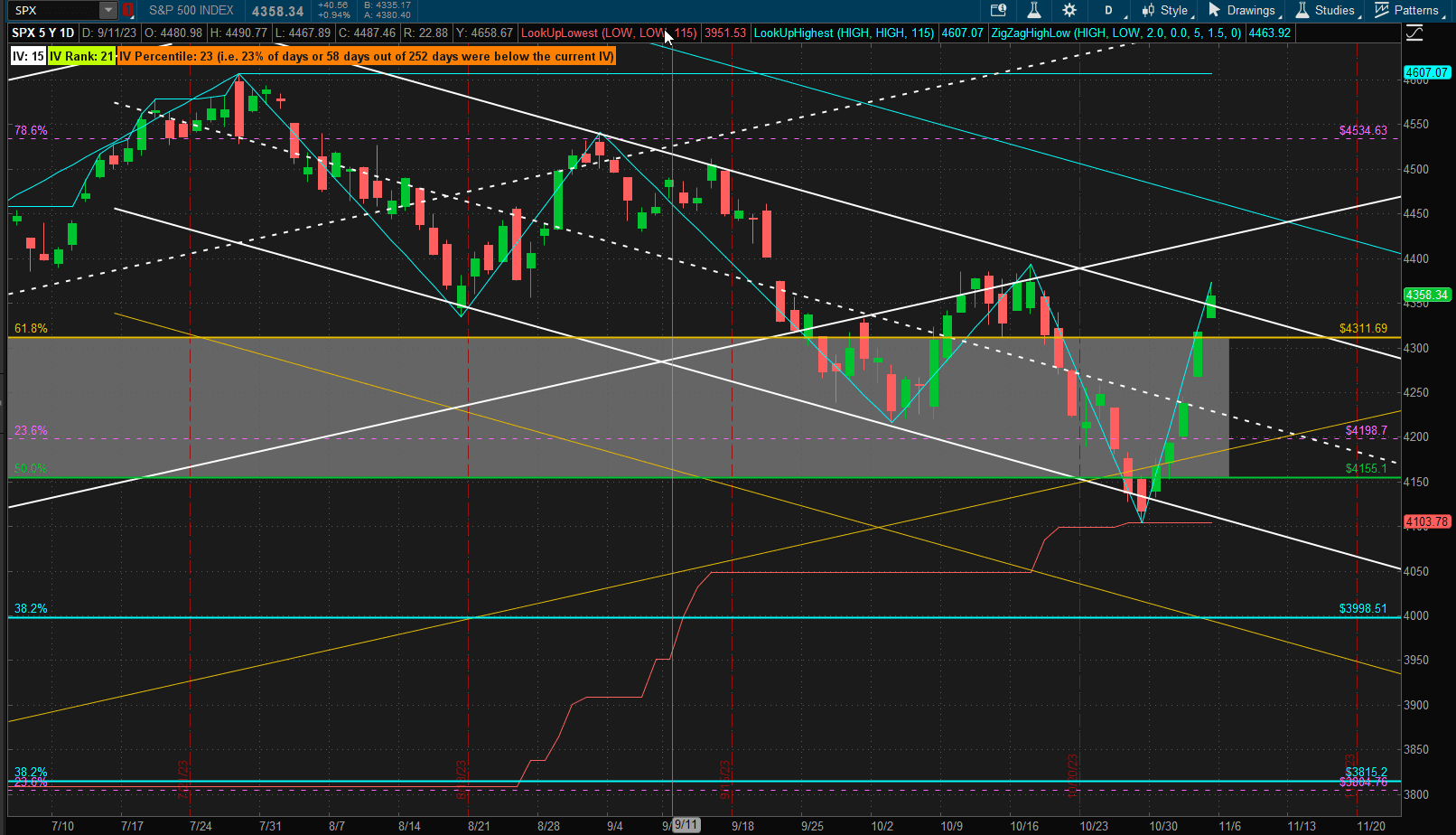The image size is (1456, 835).
Task: Open the Style menu
Action: point(1166,11)
